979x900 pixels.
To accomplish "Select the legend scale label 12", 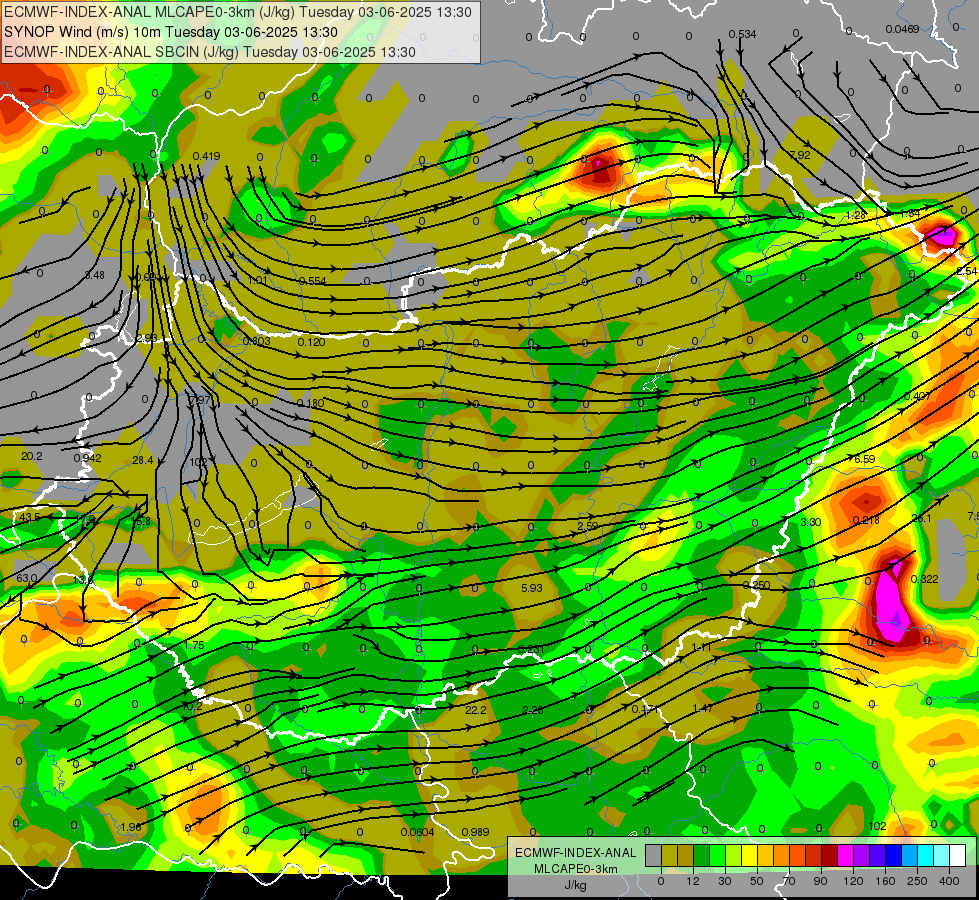I will pyautogui.click(x=693, y=881).
